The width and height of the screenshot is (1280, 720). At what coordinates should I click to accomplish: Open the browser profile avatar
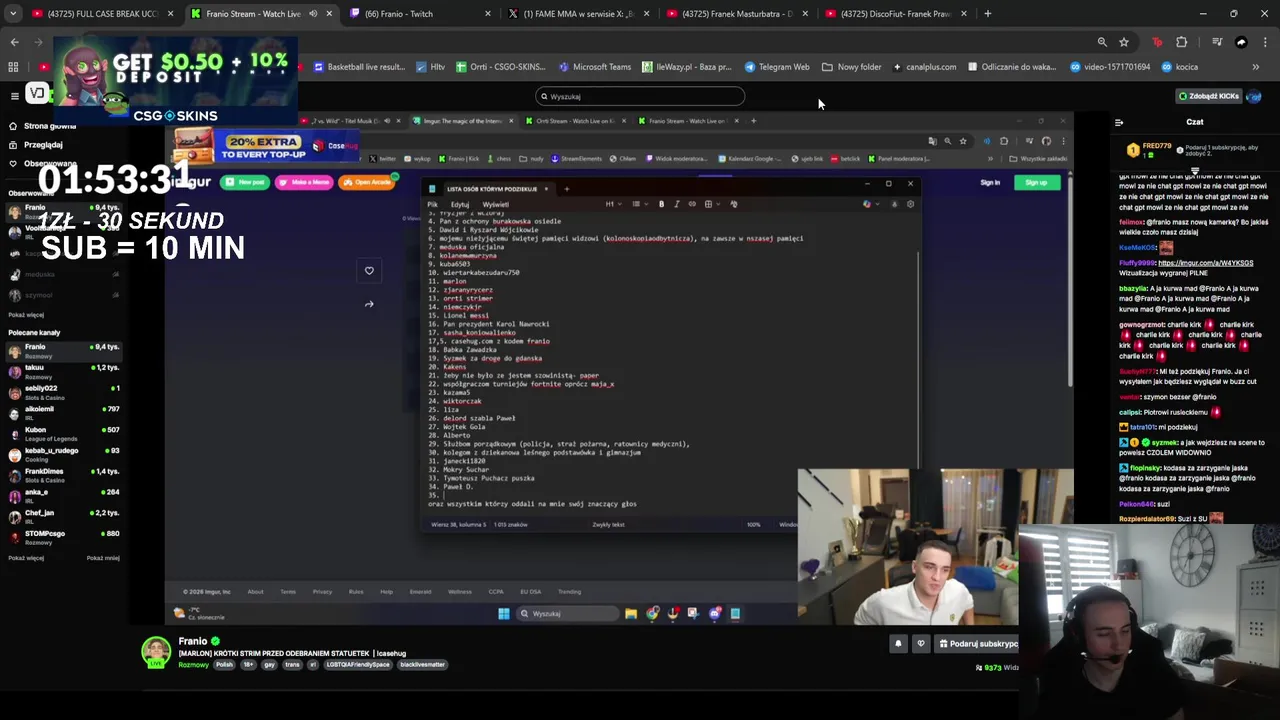point(1241,42)
